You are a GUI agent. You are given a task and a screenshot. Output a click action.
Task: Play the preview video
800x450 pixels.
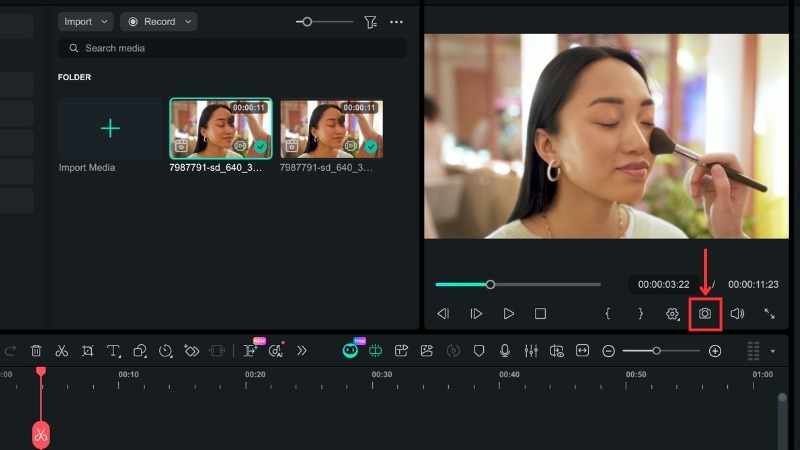[x=509, y=313]
